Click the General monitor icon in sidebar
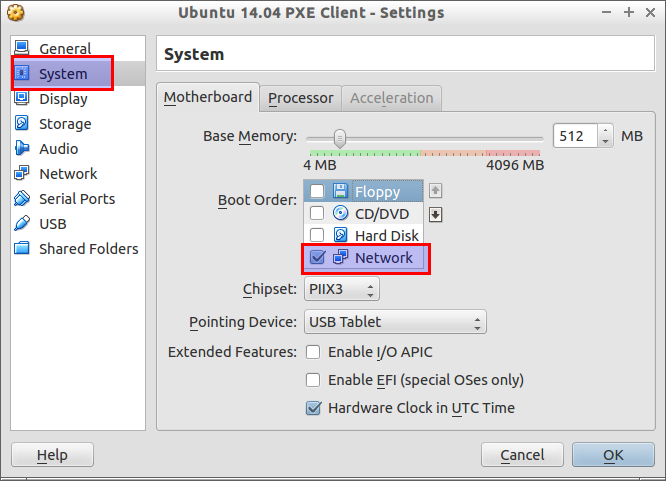Screen dimensions: 666x481 click(x=22, y=47)
